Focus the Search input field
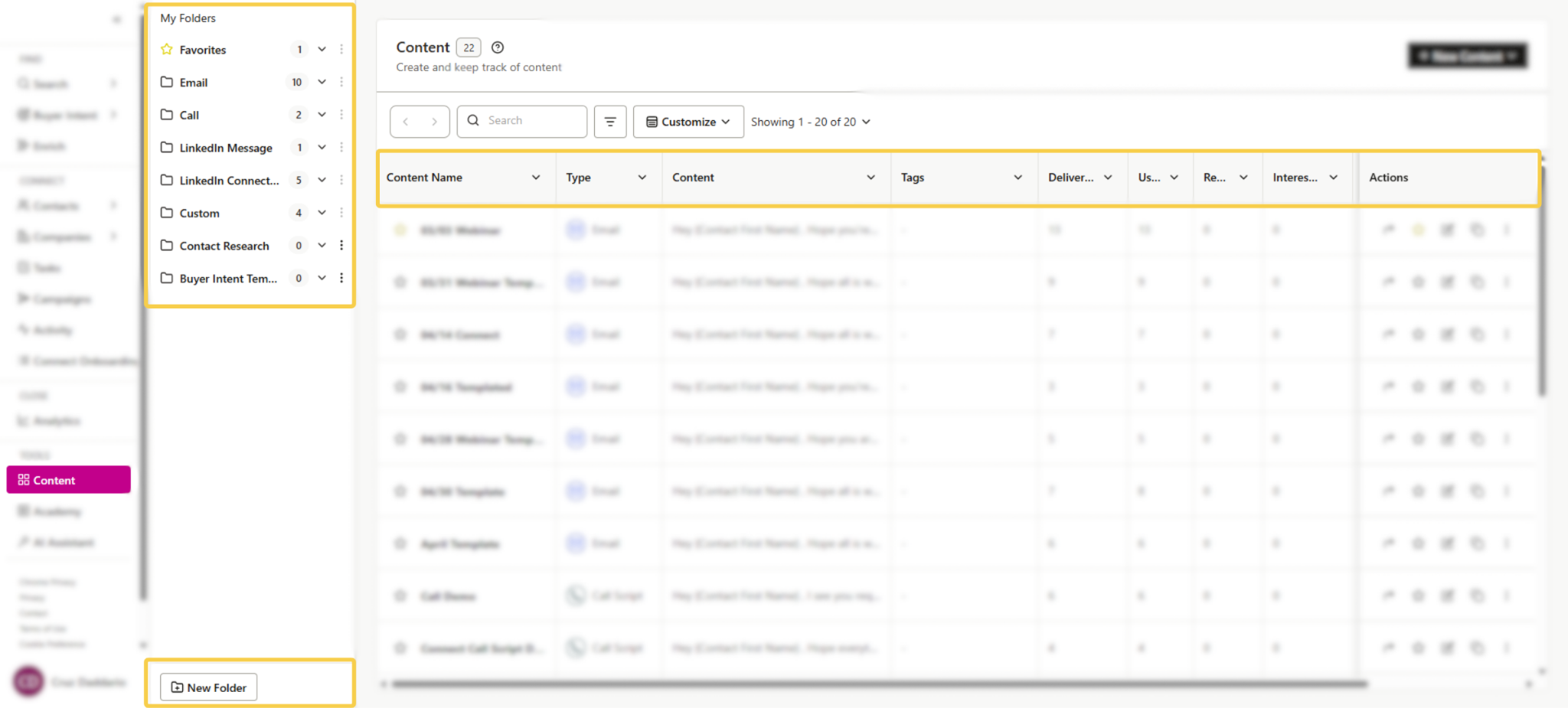The height and width of the screenshot is (708, 1568). point(522,121)
